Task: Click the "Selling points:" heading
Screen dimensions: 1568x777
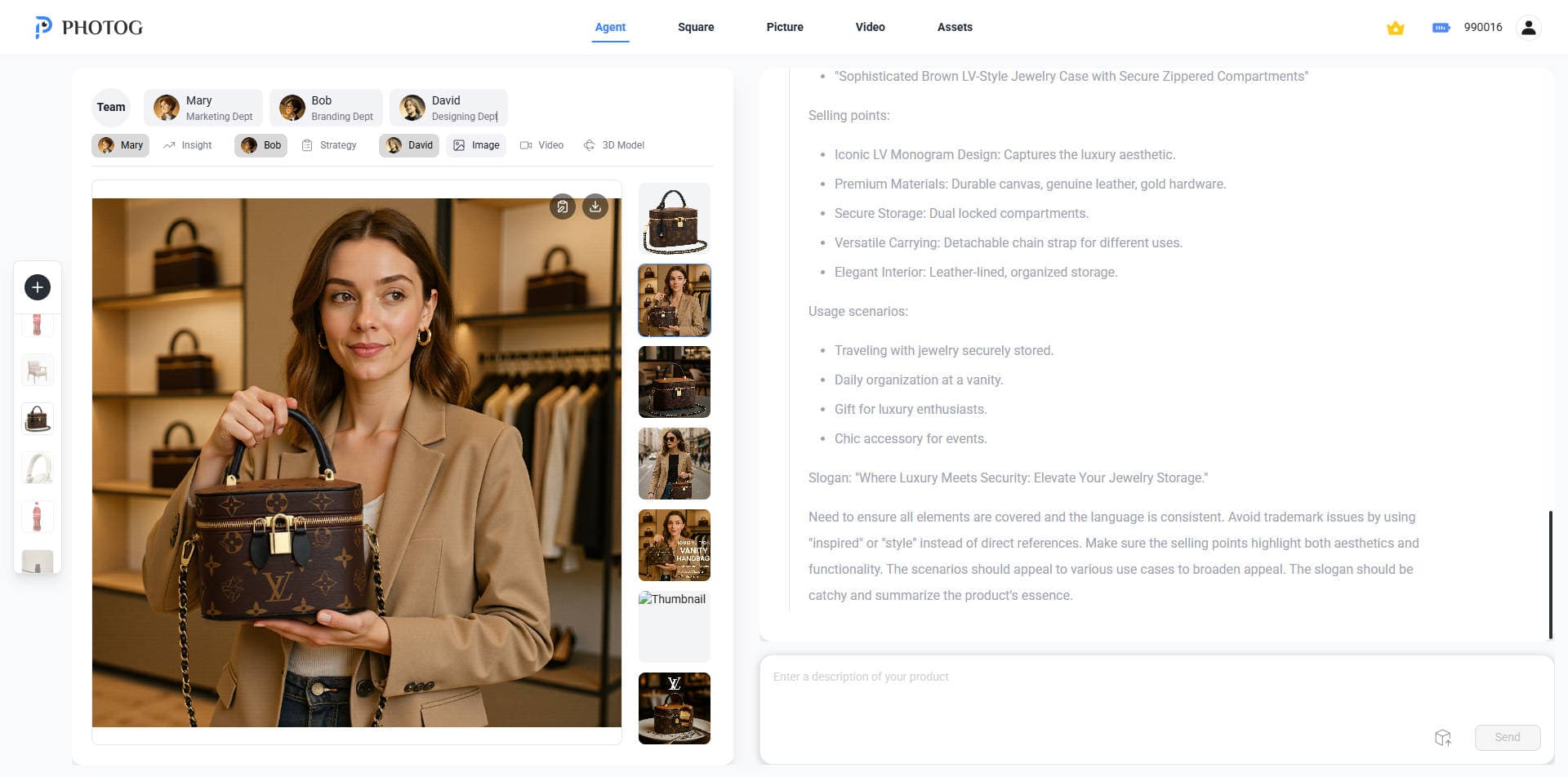Action: pos(849,115)
